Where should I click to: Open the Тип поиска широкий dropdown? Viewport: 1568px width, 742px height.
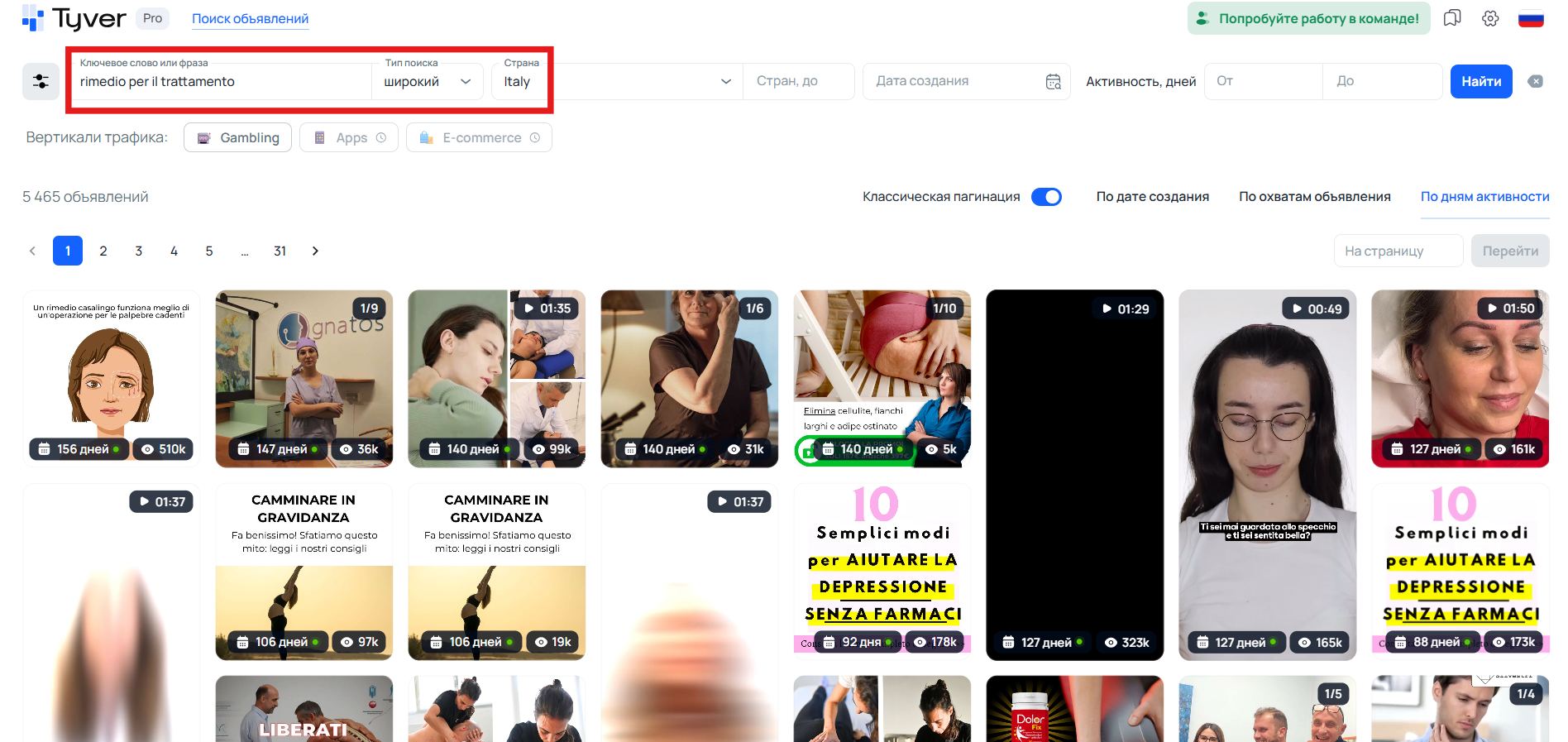point(428,81)
